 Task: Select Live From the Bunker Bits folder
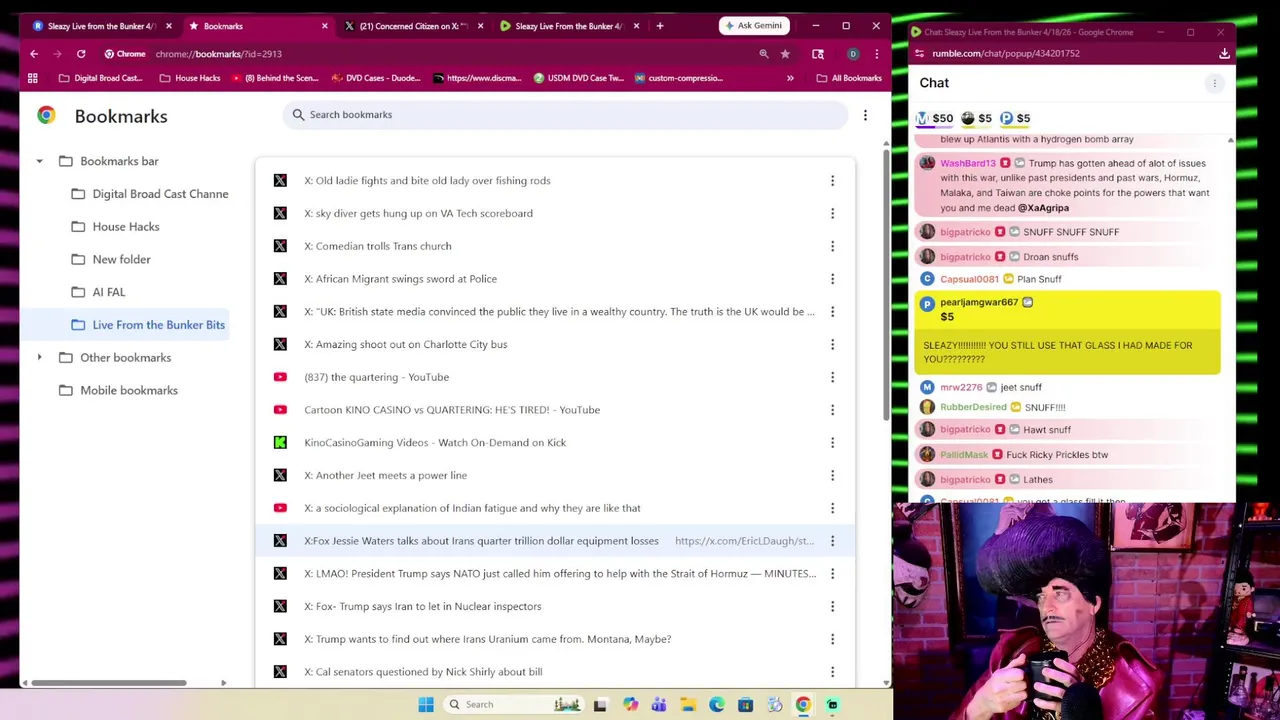(x=149, y=325)
